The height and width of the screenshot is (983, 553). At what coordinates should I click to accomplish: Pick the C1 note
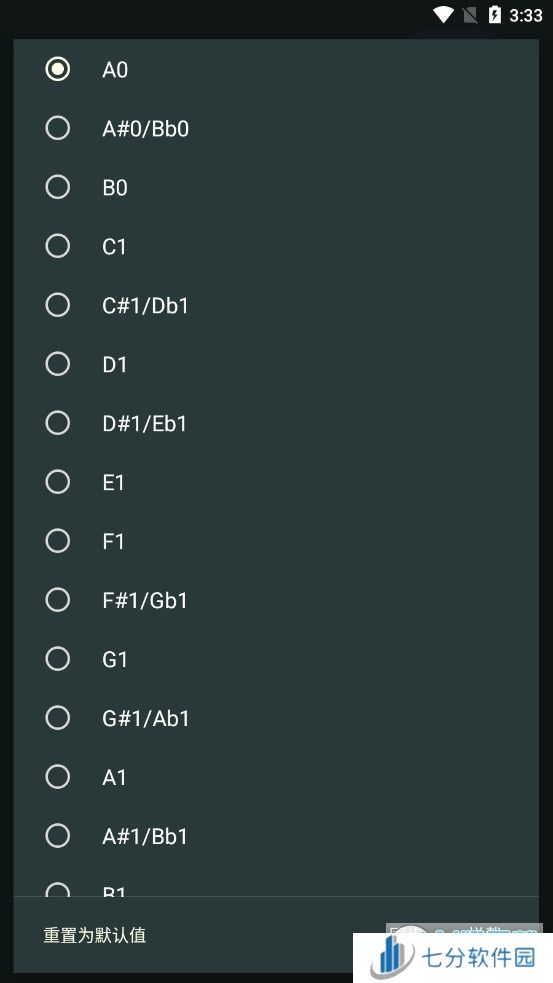click(x=276, y=246)
